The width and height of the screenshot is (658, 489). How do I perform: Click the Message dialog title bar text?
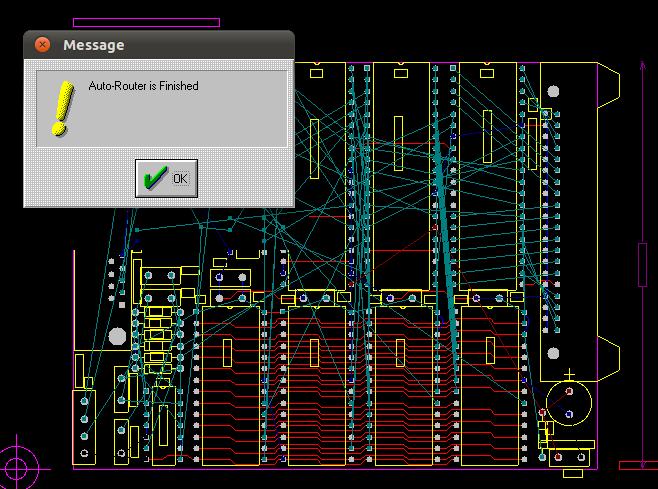coord(93,45)
